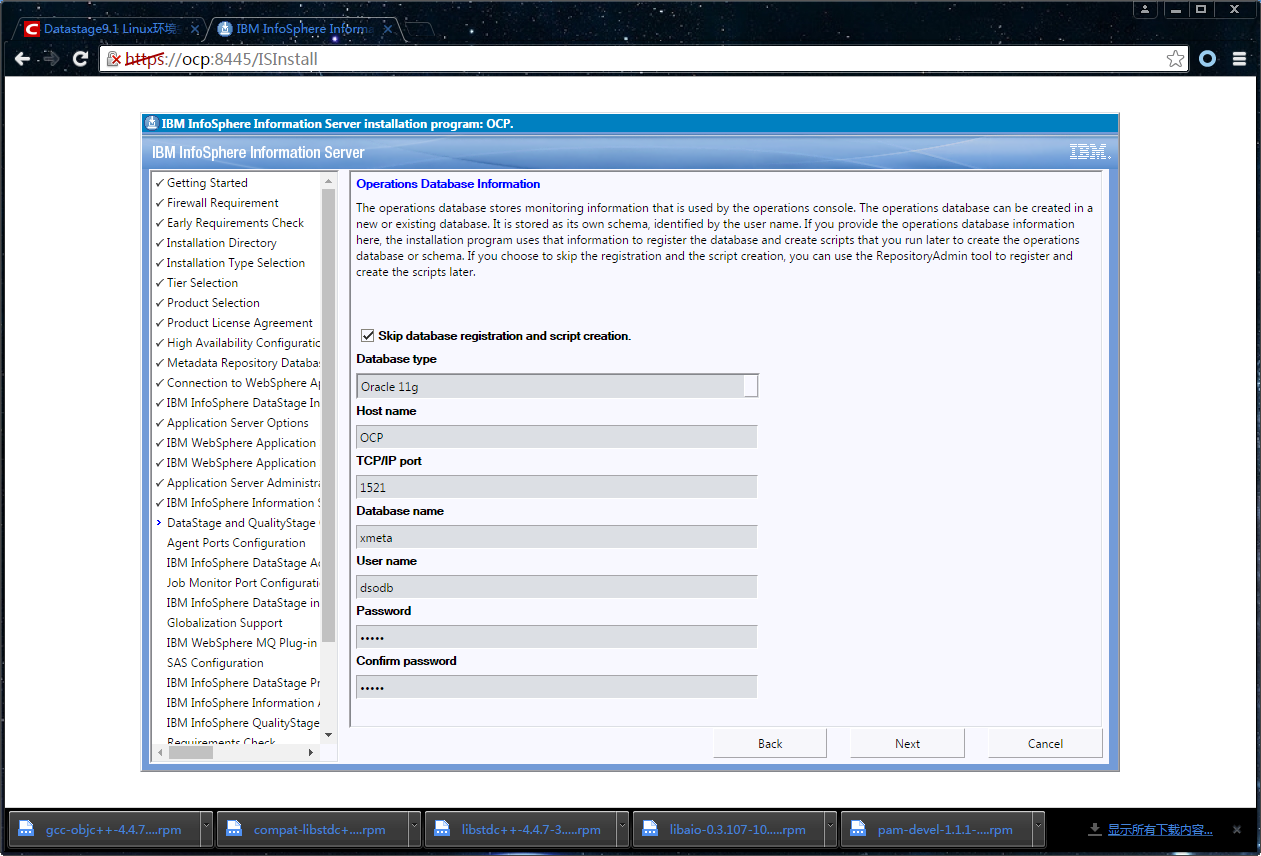The image size is (1261, 856).
Task: Select the Early Requirements Check step
Action: [235, 223]
